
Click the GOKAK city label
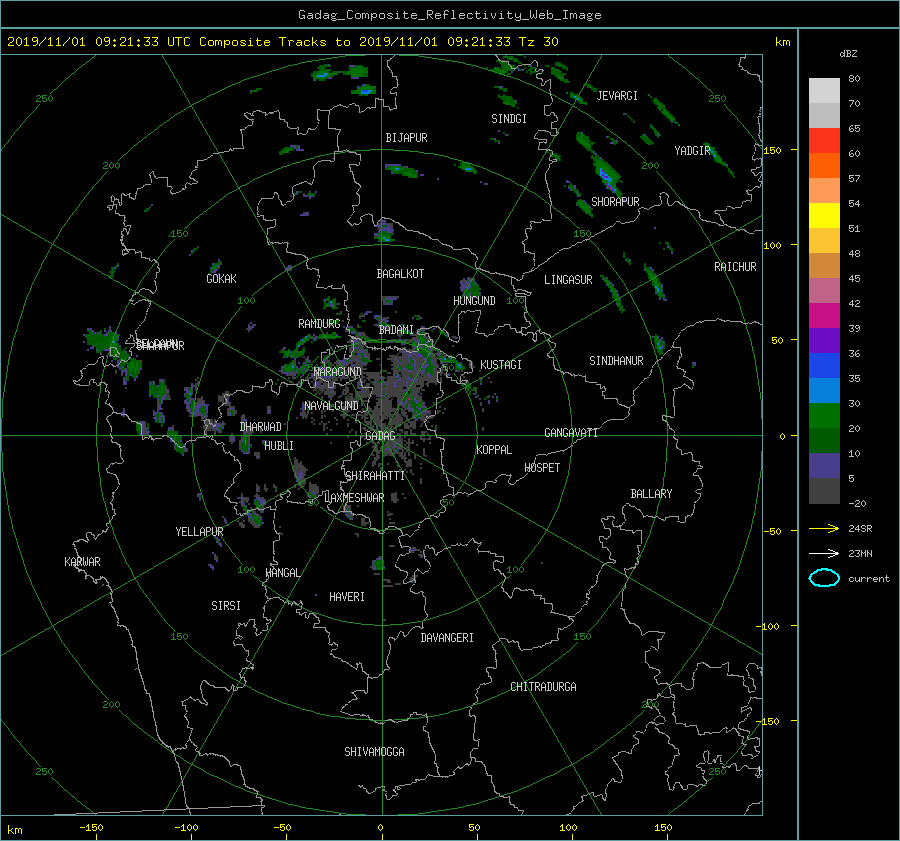[222, 278]
